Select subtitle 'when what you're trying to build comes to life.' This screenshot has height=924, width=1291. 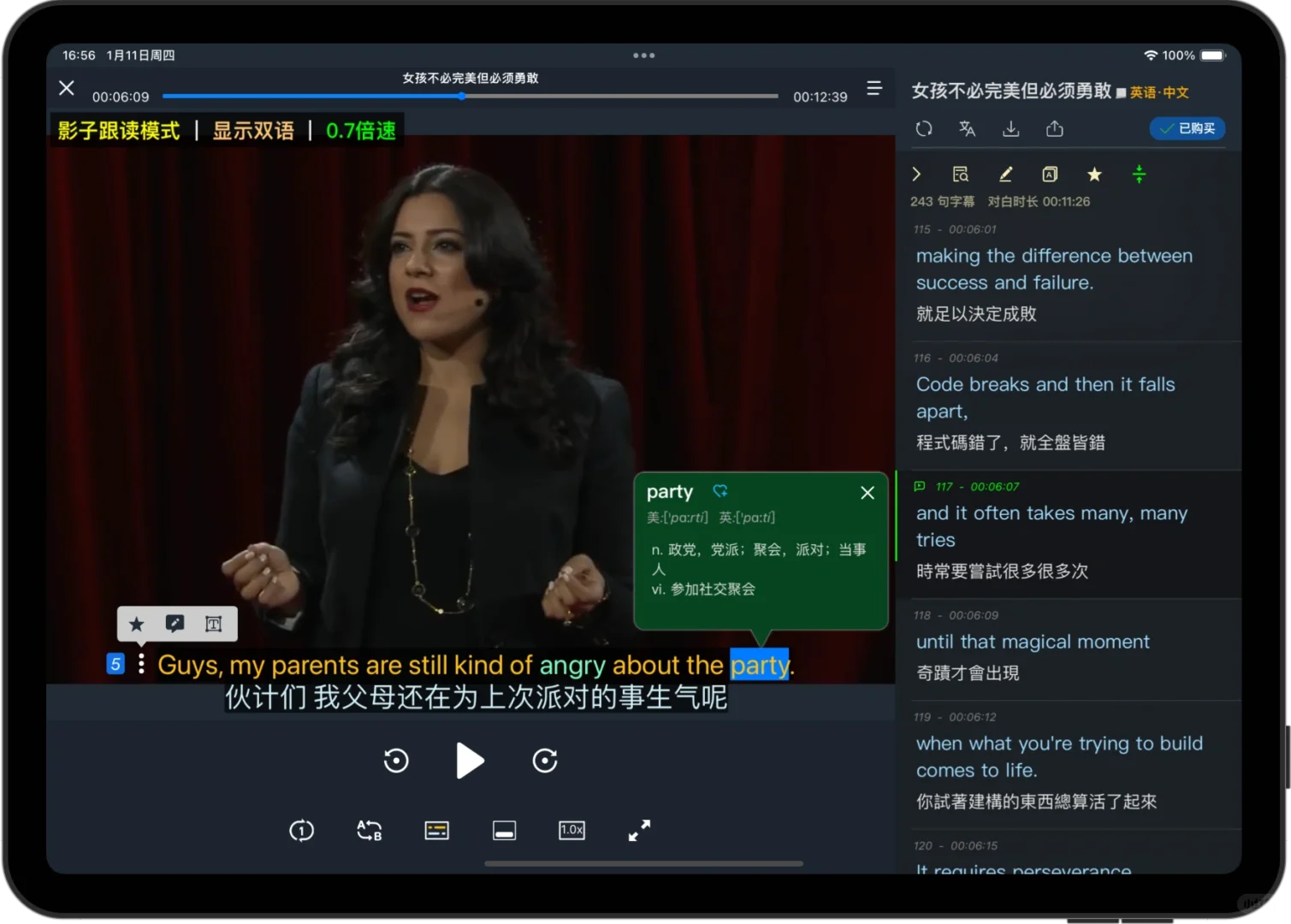pyautogui.click(x=1059, y=757)
